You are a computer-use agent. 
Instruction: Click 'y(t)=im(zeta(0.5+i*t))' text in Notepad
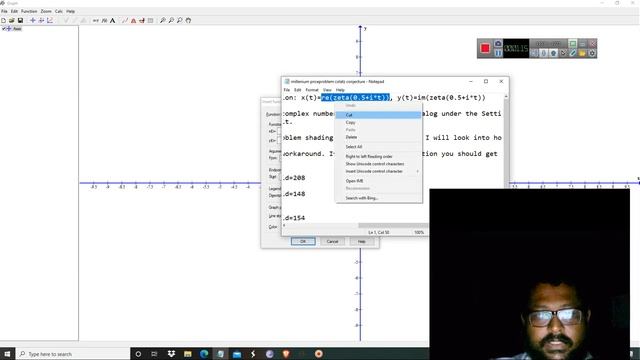tap(441, 98)
